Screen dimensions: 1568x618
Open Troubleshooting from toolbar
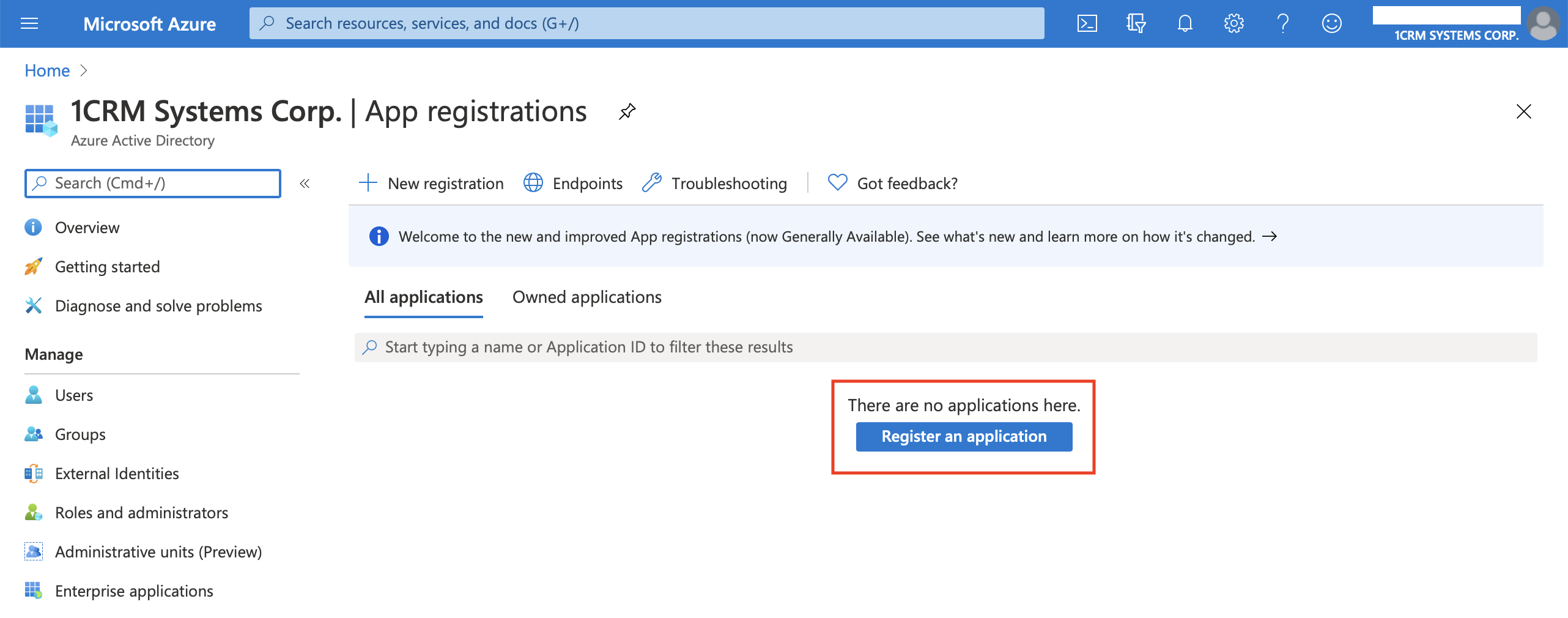pyautogui.click(x=714, y=184)
